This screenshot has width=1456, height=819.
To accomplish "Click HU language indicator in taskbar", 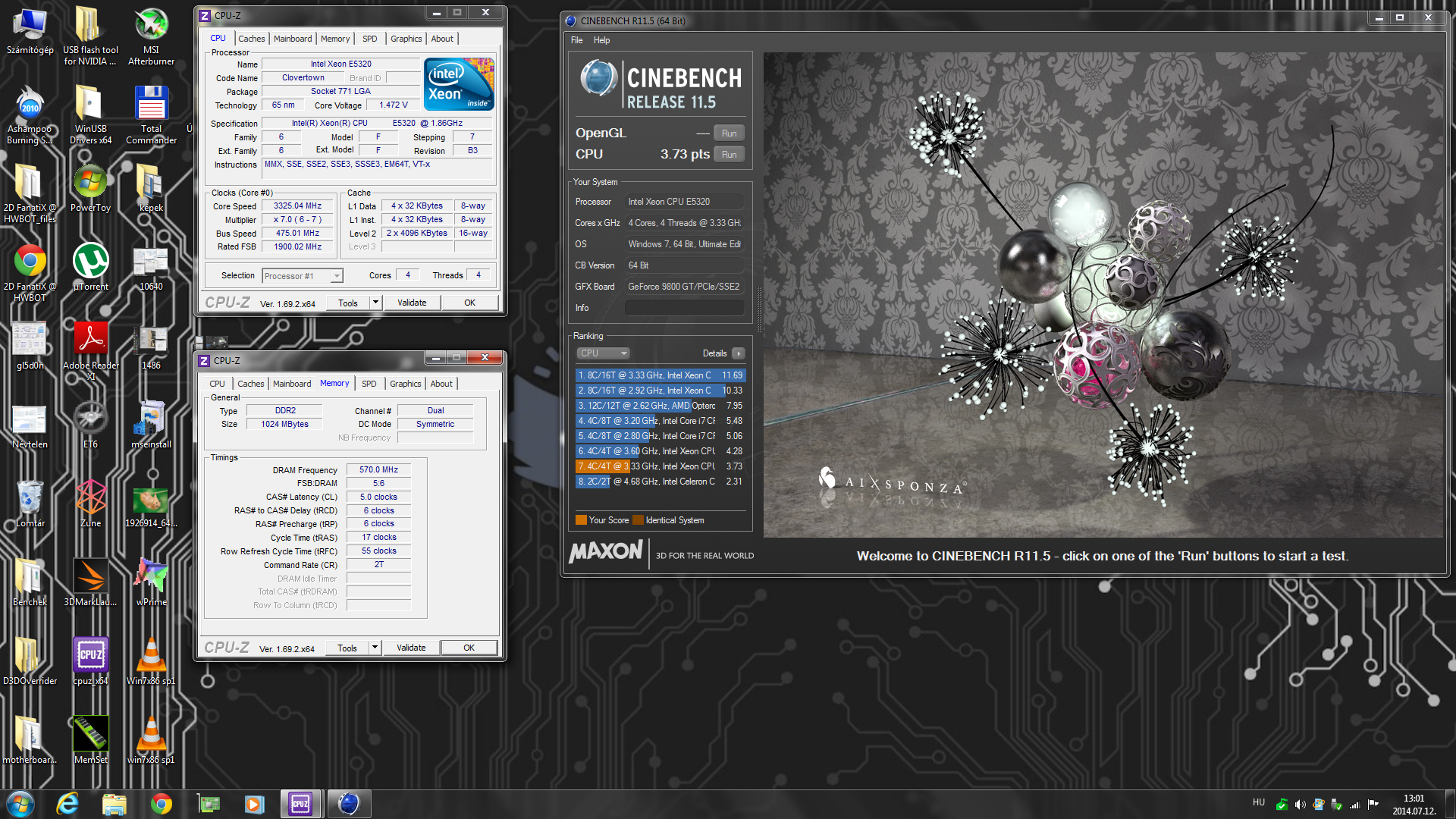I will [1259, 802].
